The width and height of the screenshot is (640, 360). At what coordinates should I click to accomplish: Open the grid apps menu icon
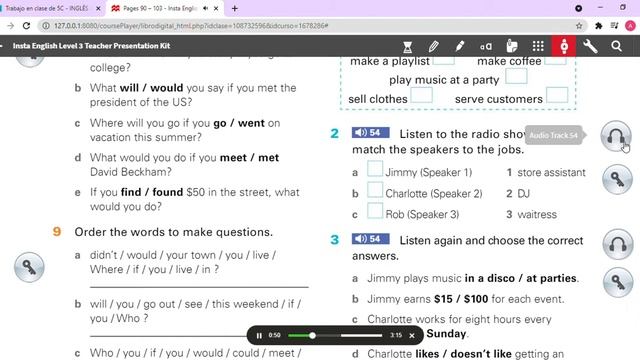pyautogui.click(x=538, y=46)
